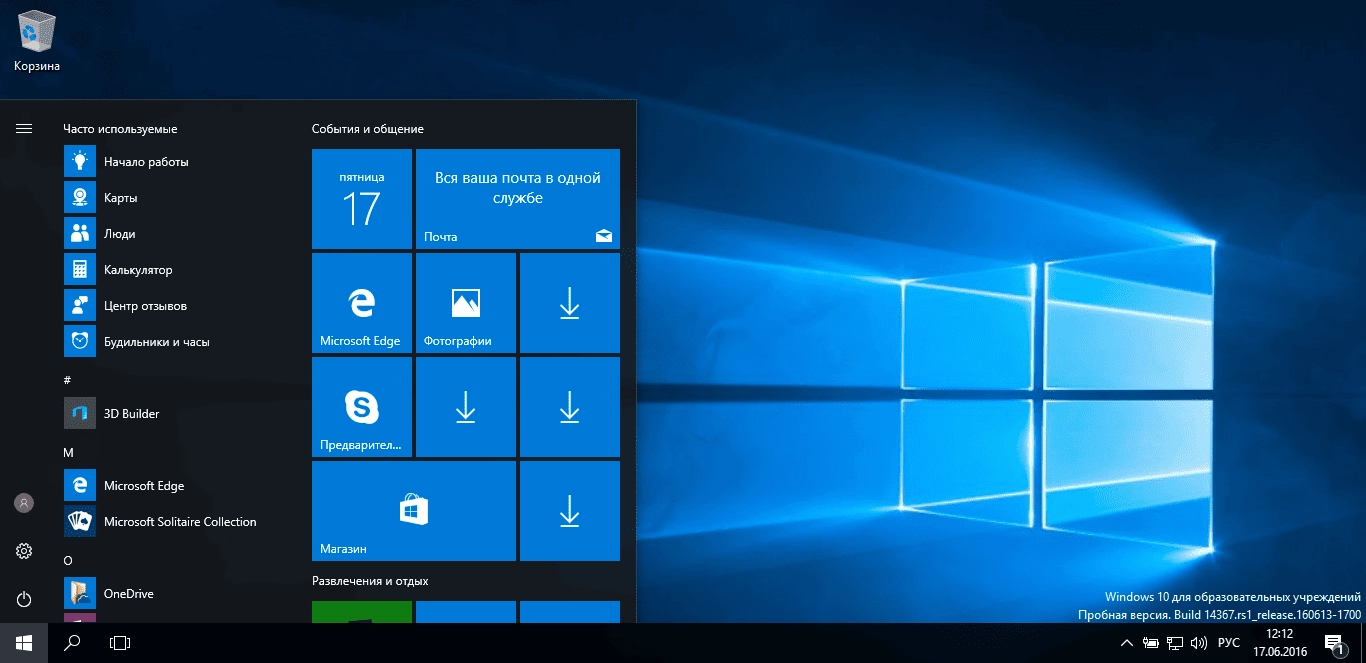Open clock showing 12:12 17.06.2016

click(x=1279, y=643)
